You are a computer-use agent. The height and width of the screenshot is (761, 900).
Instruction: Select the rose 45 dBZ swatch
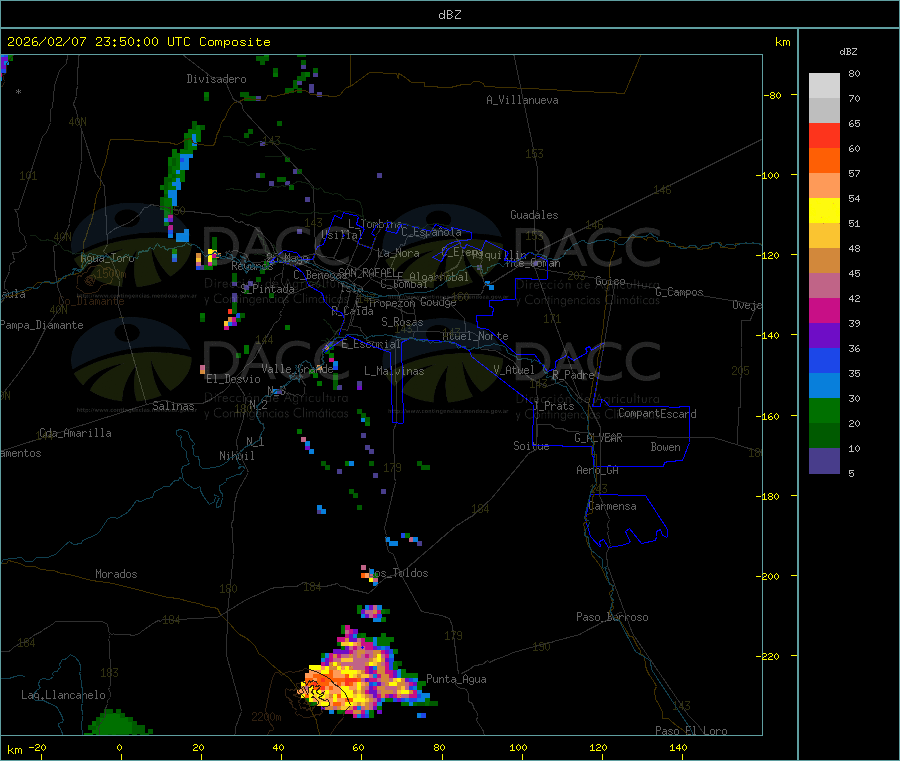pyautogui.click(x=824, y=285)
